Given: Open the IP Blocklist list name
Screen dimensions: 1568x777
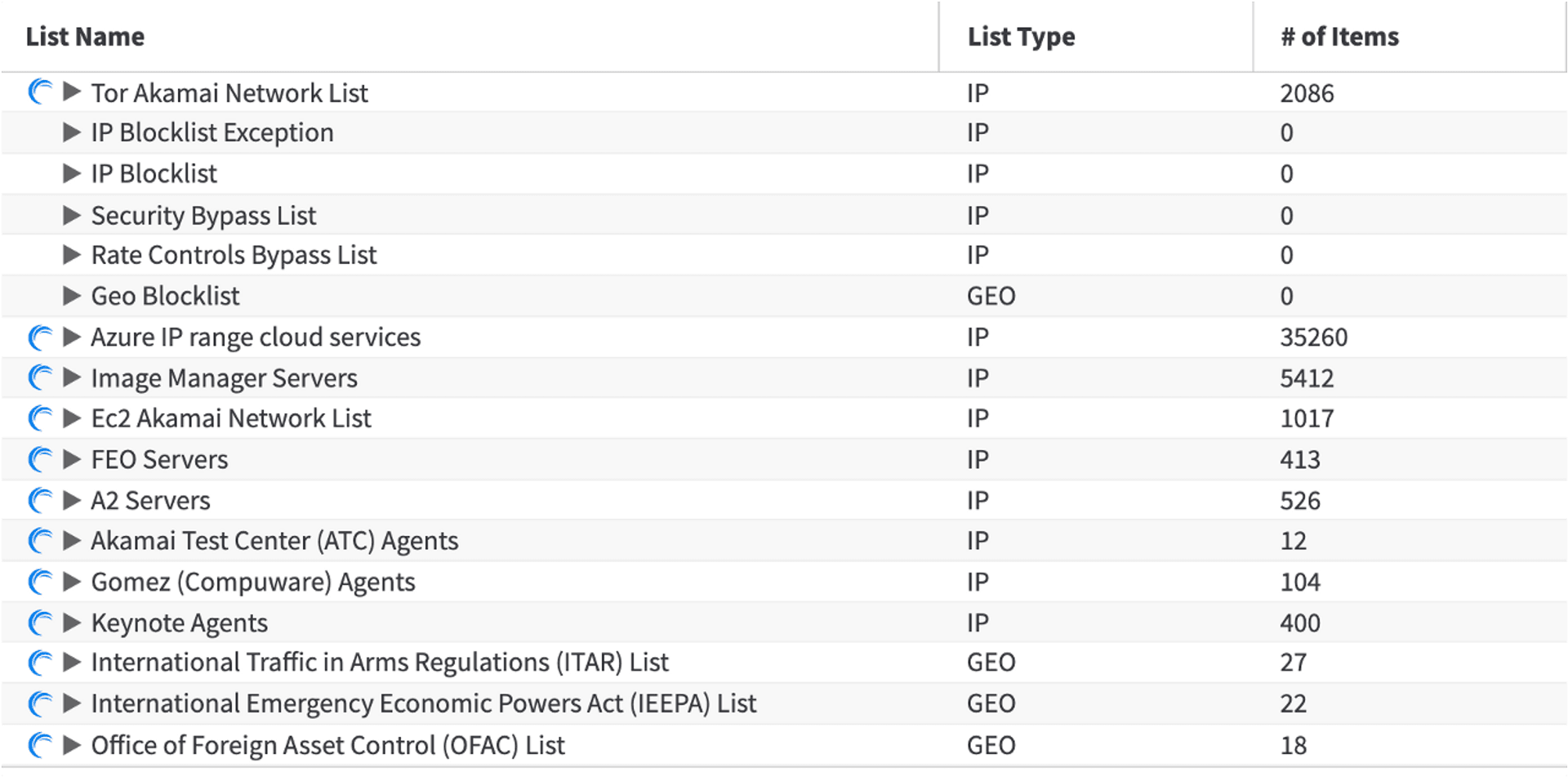Looking at the screenshot, I should click(154, 174).
